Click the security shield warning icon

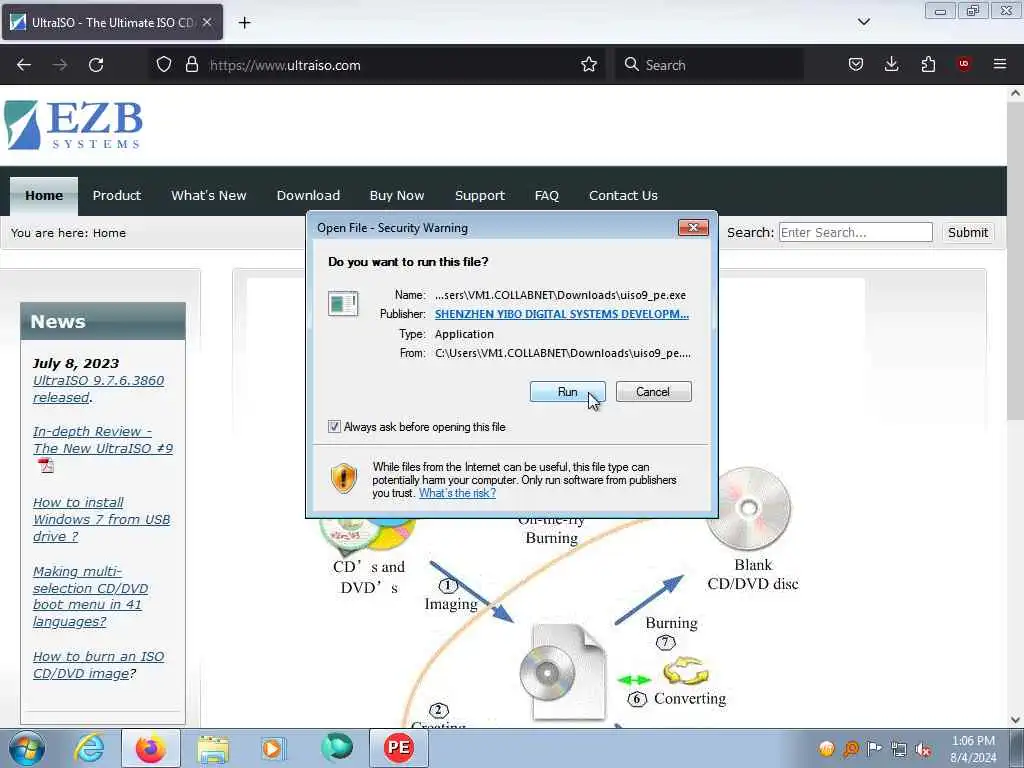(344, 478)
